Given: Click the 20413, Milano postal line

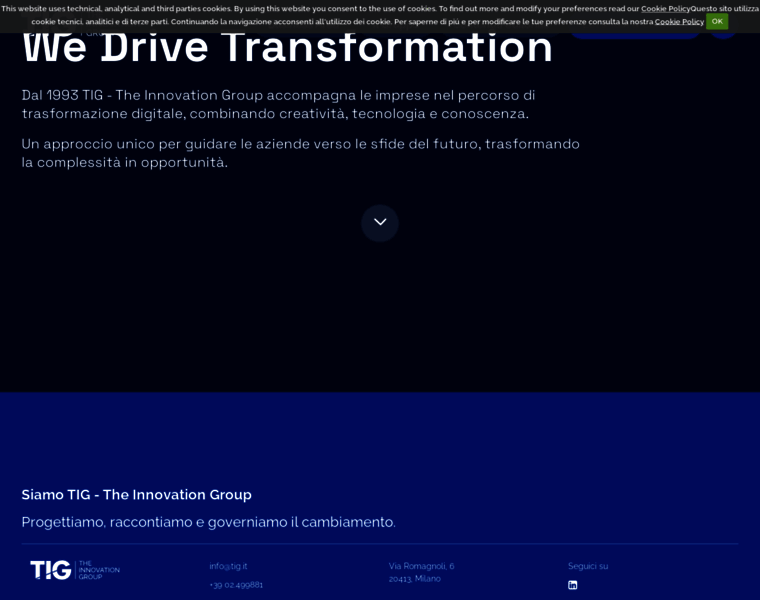Looking at the screenshot, I should pyautogui.click(x=414, y=579).
